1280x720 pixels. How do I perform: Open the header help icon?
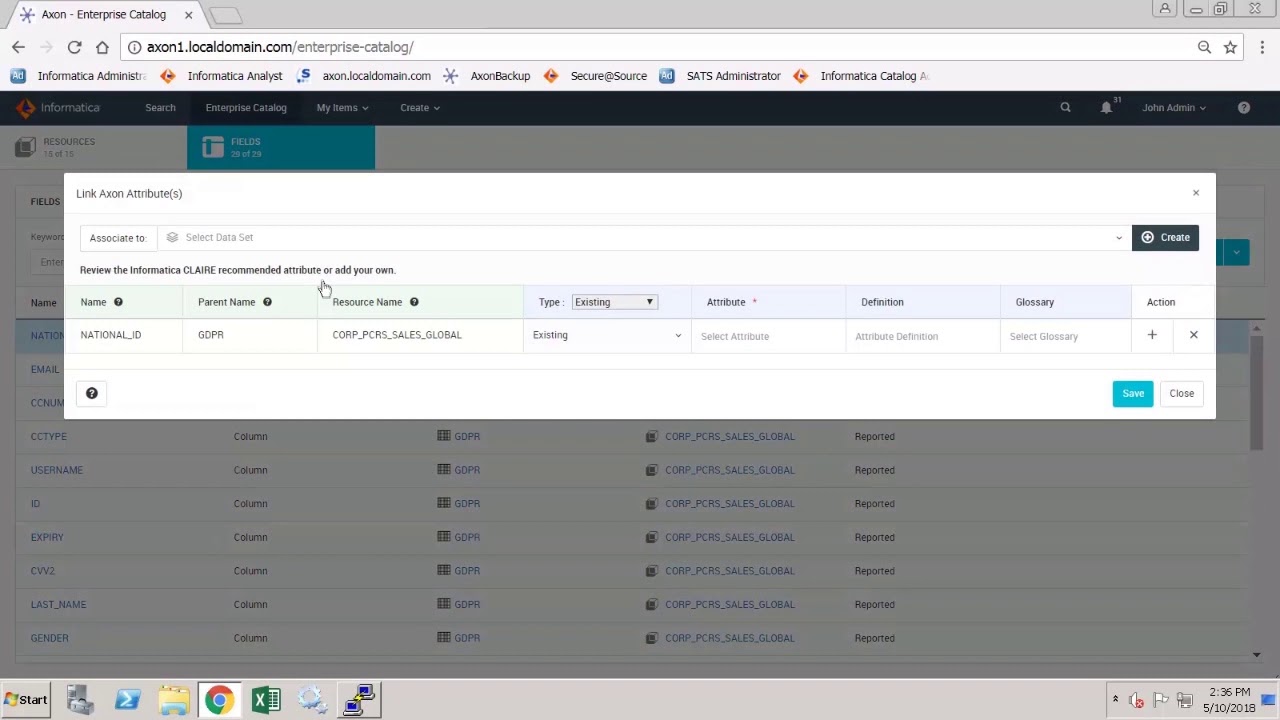coord(1244,108)
